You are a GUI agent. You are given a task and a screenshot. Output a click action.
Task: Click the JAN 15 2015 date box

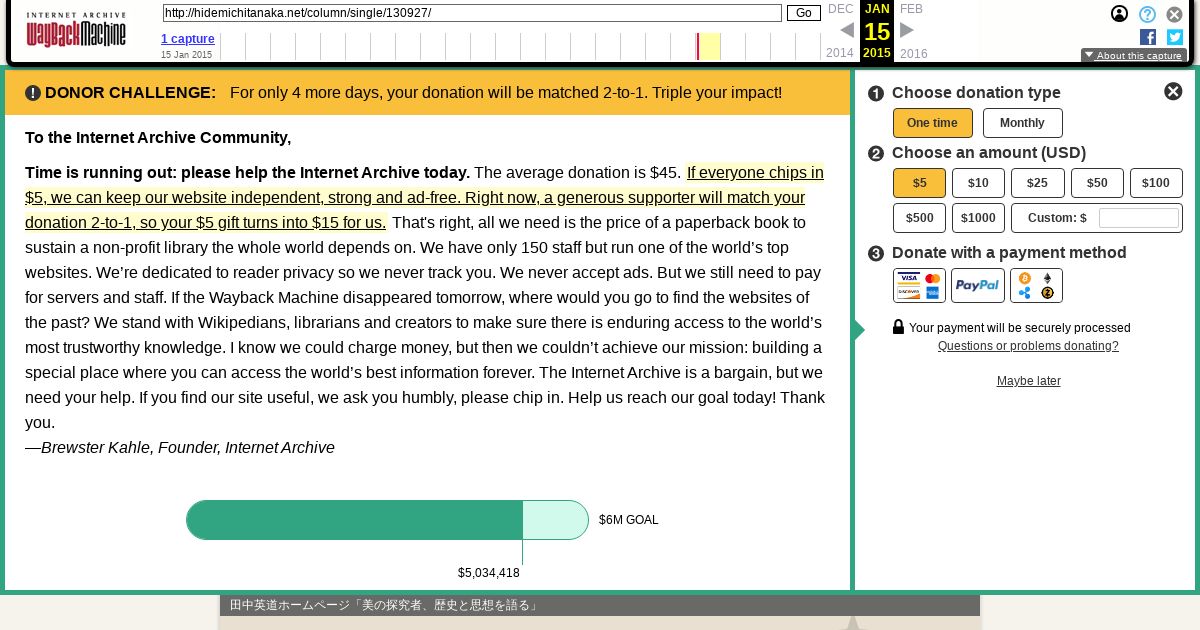coord(877,31)
